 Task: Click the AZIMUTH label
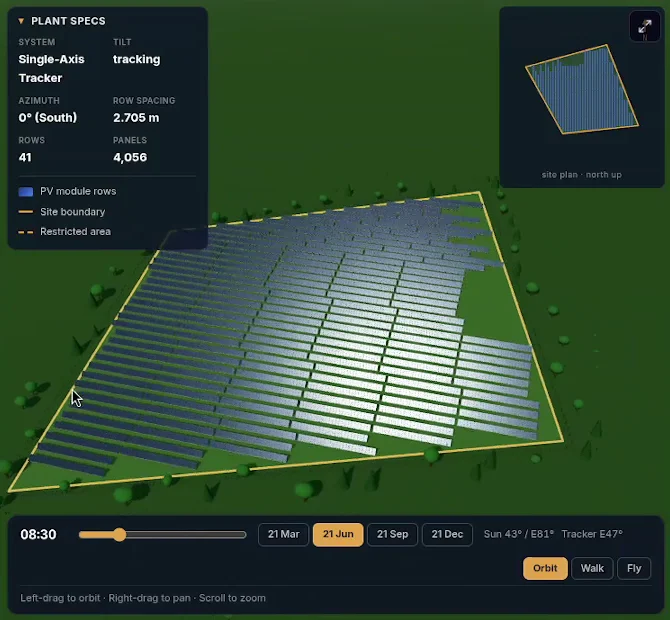(39, 100)
